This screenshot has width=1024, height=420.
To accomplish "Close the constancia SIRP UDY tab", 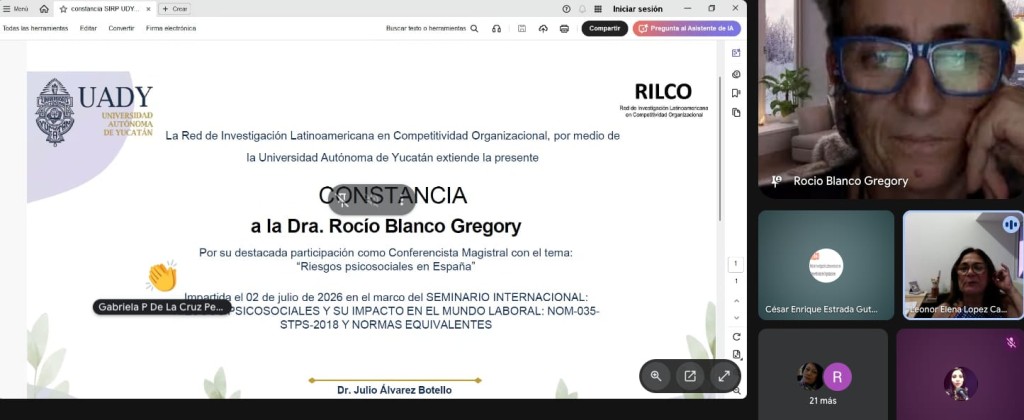I will click(150, 9).
